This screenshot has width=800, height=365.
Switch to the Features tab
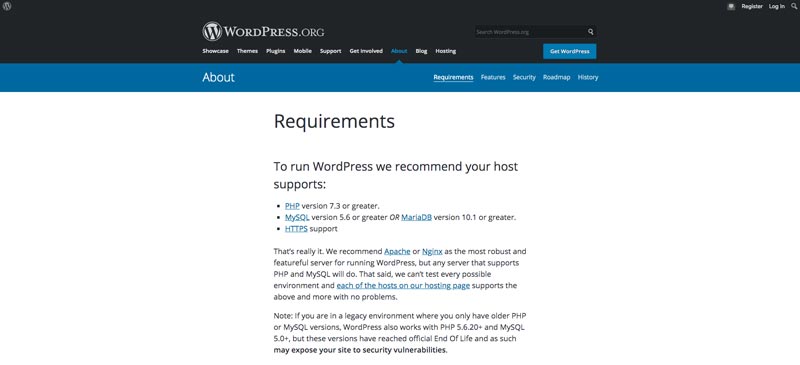coord(493,78)
